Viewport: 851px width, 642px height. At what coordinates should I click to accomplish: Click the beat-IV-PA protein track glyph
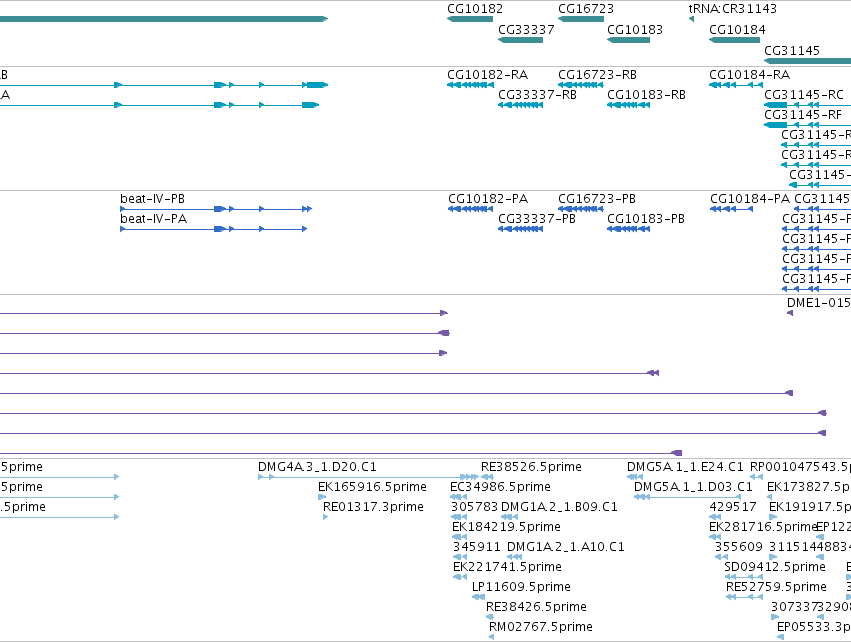point(214,229)
